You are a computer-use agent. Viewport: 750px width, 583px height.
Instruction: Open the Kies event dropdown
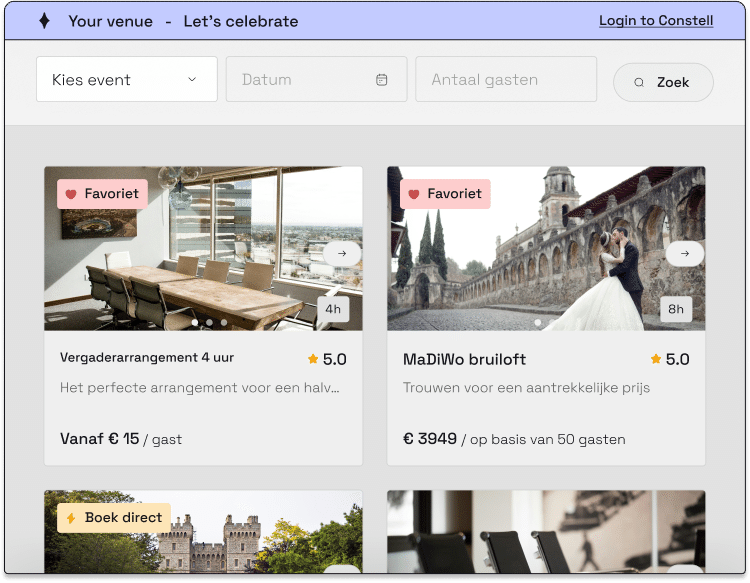pos(126,80)
